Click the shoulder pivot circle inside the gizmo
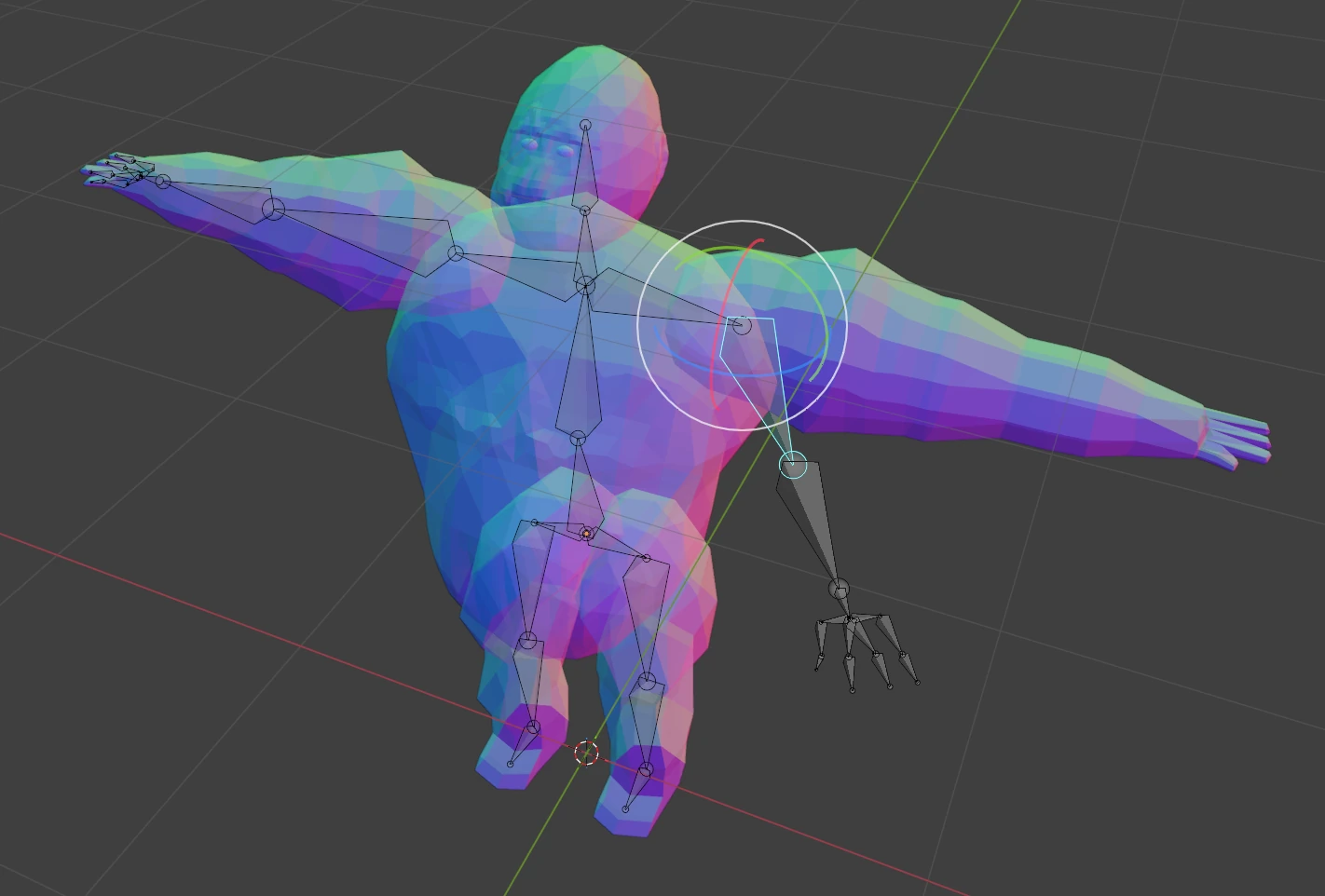The image size is (1325, 896). click(741, 326)
